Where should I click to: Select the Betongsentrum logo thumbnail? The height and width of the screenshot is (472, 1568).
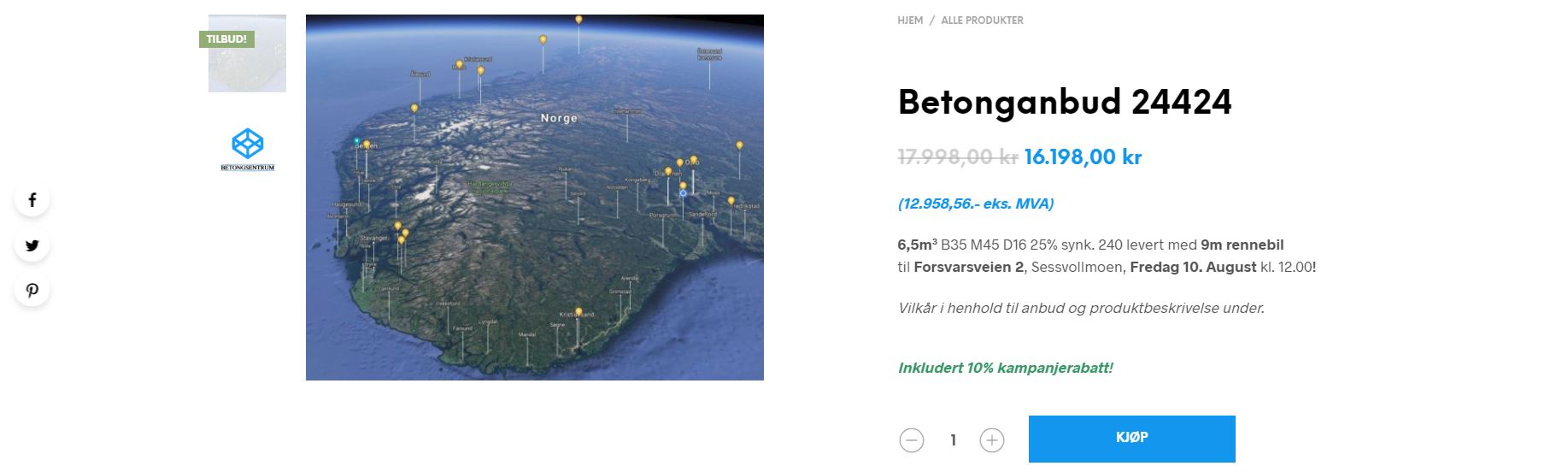[x=247, y=150]
